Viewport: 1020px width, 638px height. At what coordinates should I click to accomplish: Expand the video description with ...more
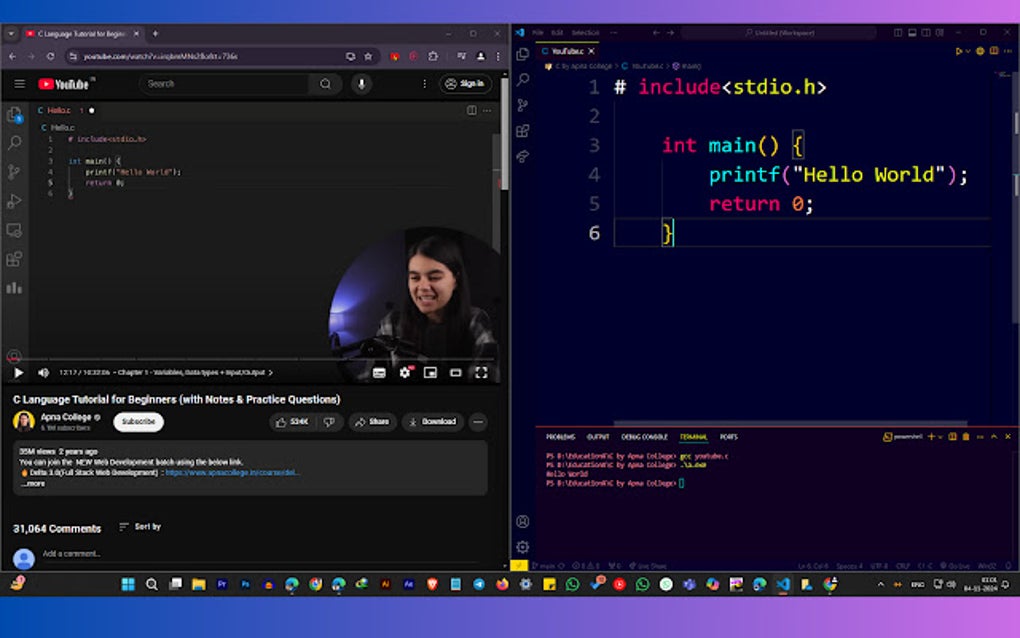[33, 484]
